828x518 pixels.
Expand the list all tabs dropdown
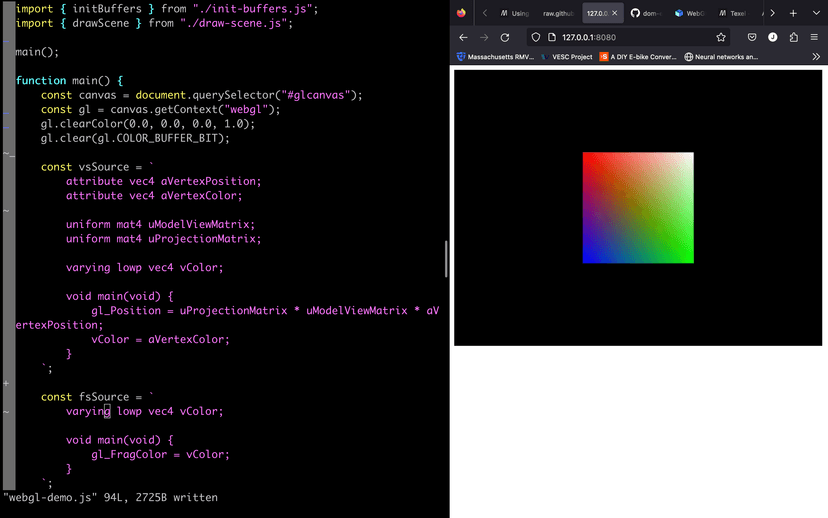(x=815, y=13)
